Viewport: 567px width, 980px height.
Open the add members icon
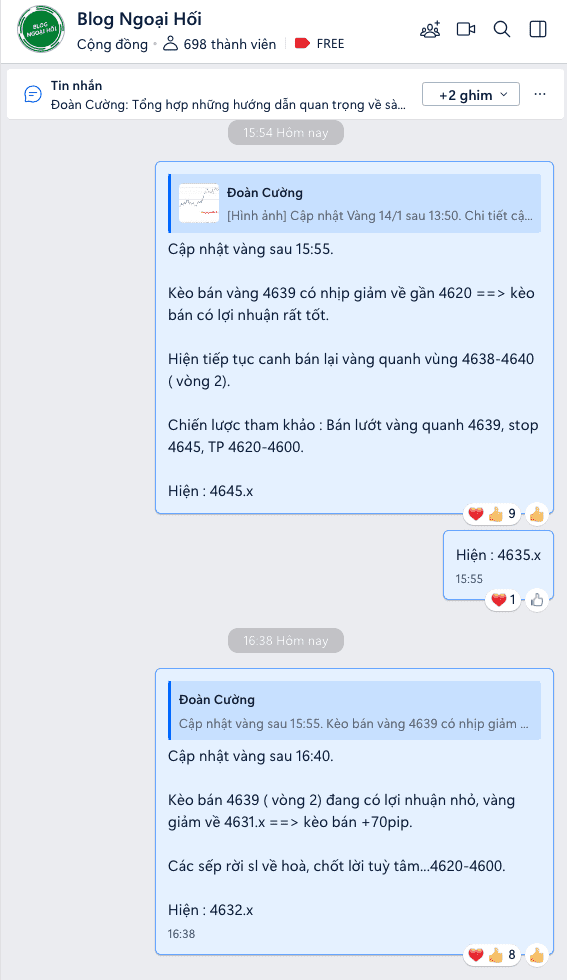click(x=430, y=29)
